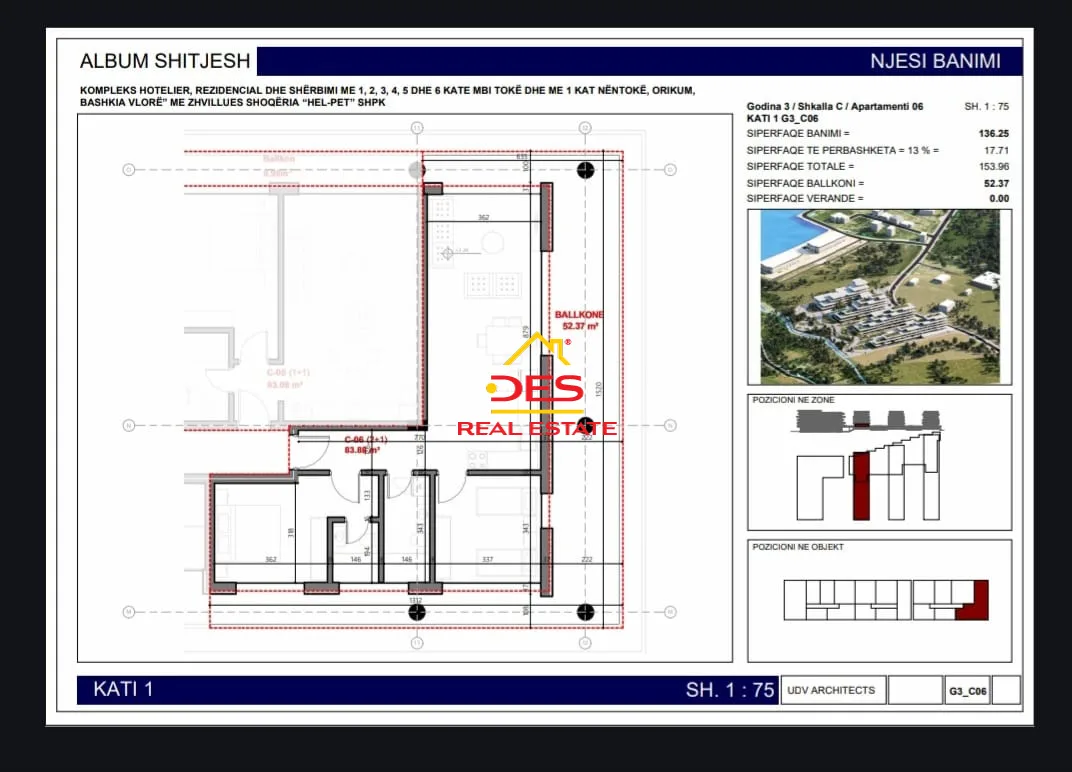
Task: Select the living area value "136.25"
Action: pos(993,133)
